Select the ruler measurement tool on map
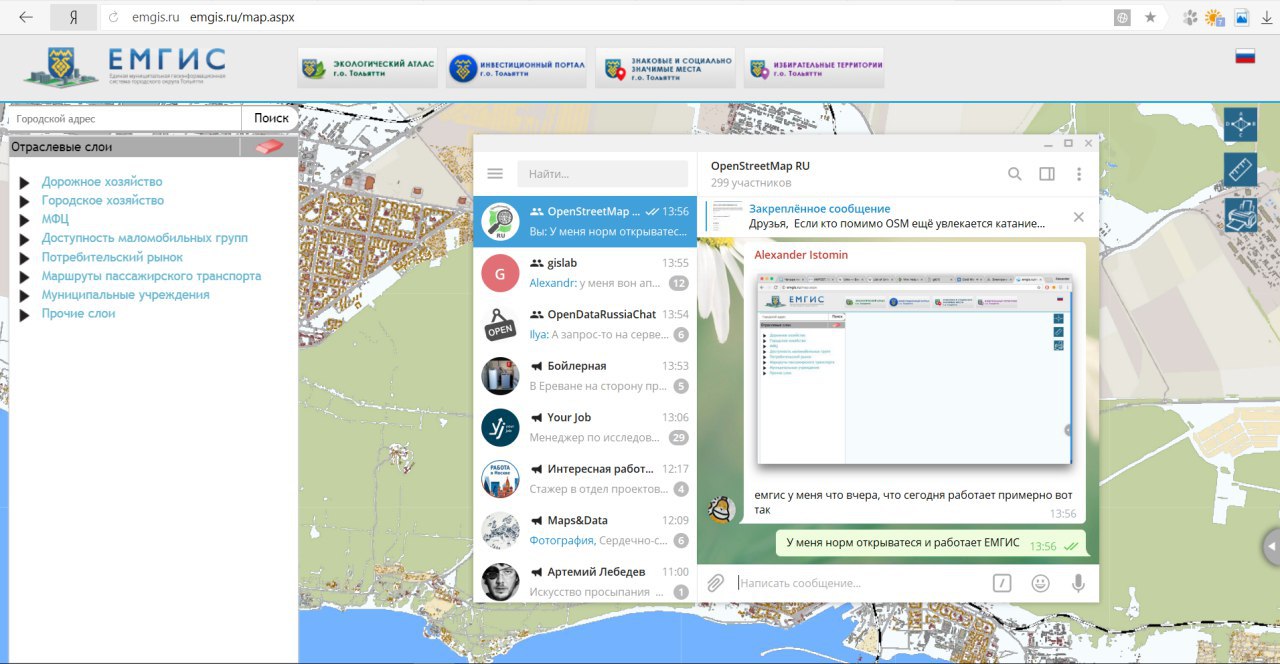 pyautogui.click(x=1240, y=170)
